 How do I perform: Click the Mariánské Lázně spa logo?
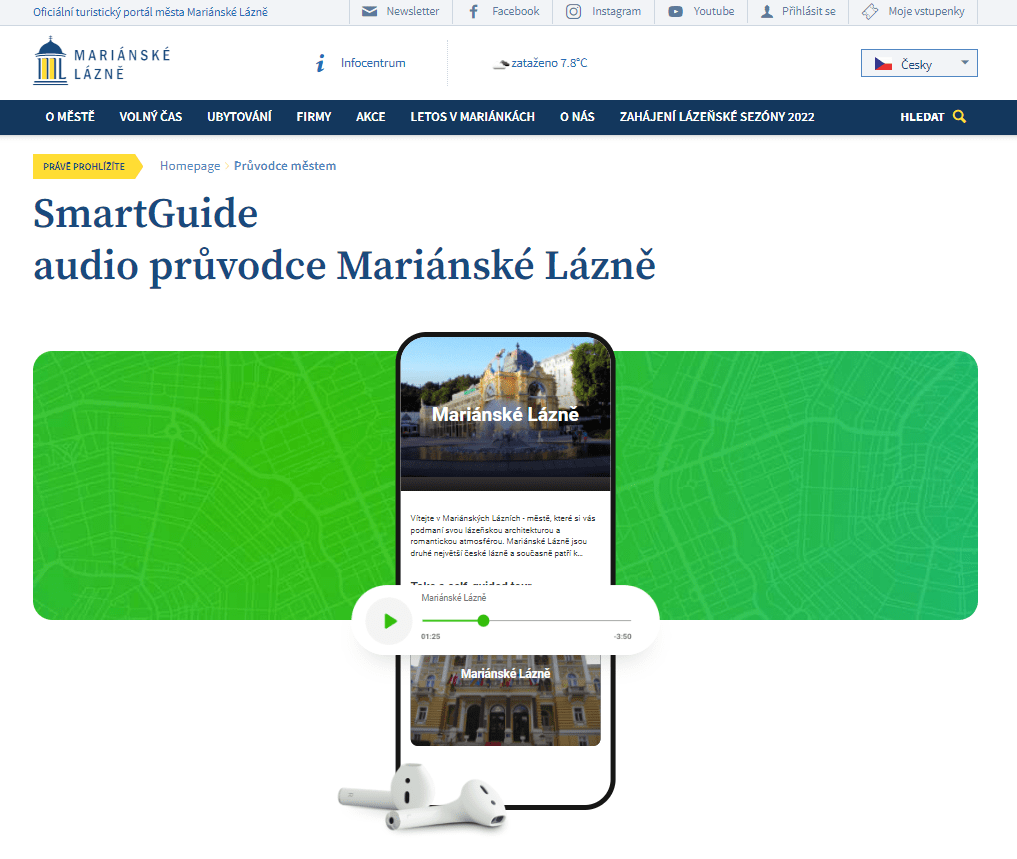click(x=99, y=62)
